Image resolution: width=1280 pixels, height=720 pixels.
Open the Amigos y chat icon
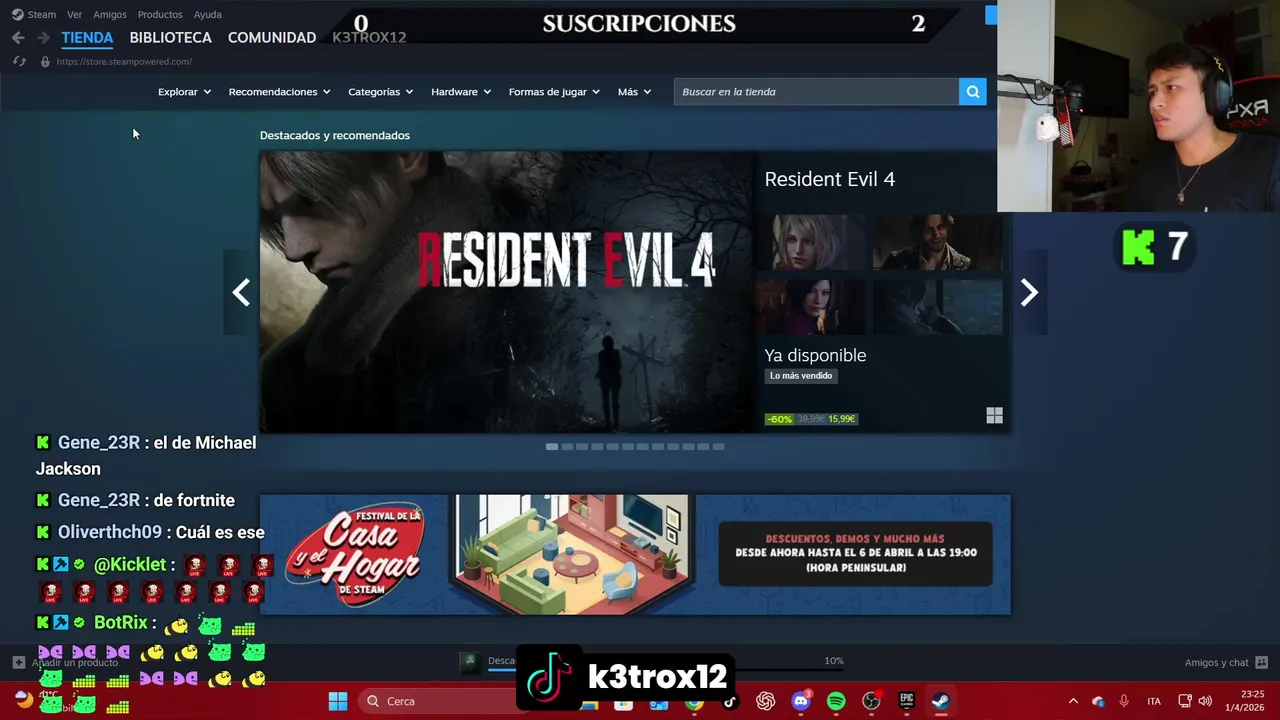coord(1261,662)
